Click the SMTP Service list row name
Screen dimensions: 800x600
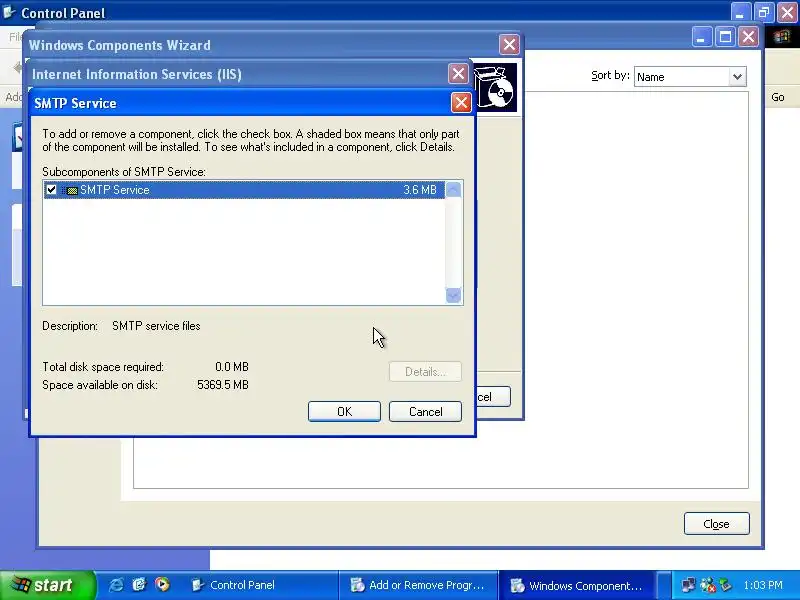point(115,190)
